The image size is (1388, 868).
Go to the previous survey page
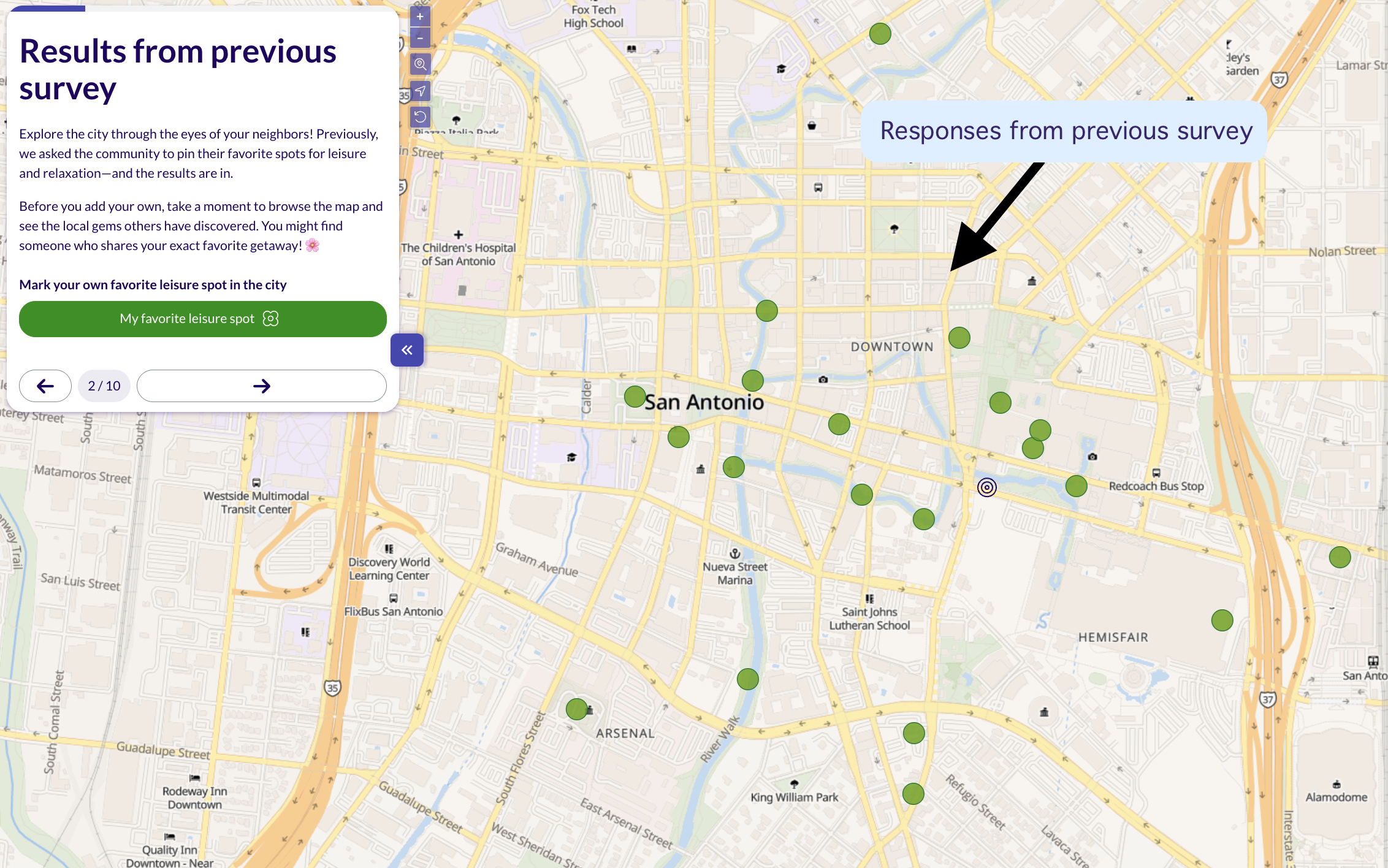point(45,386)
